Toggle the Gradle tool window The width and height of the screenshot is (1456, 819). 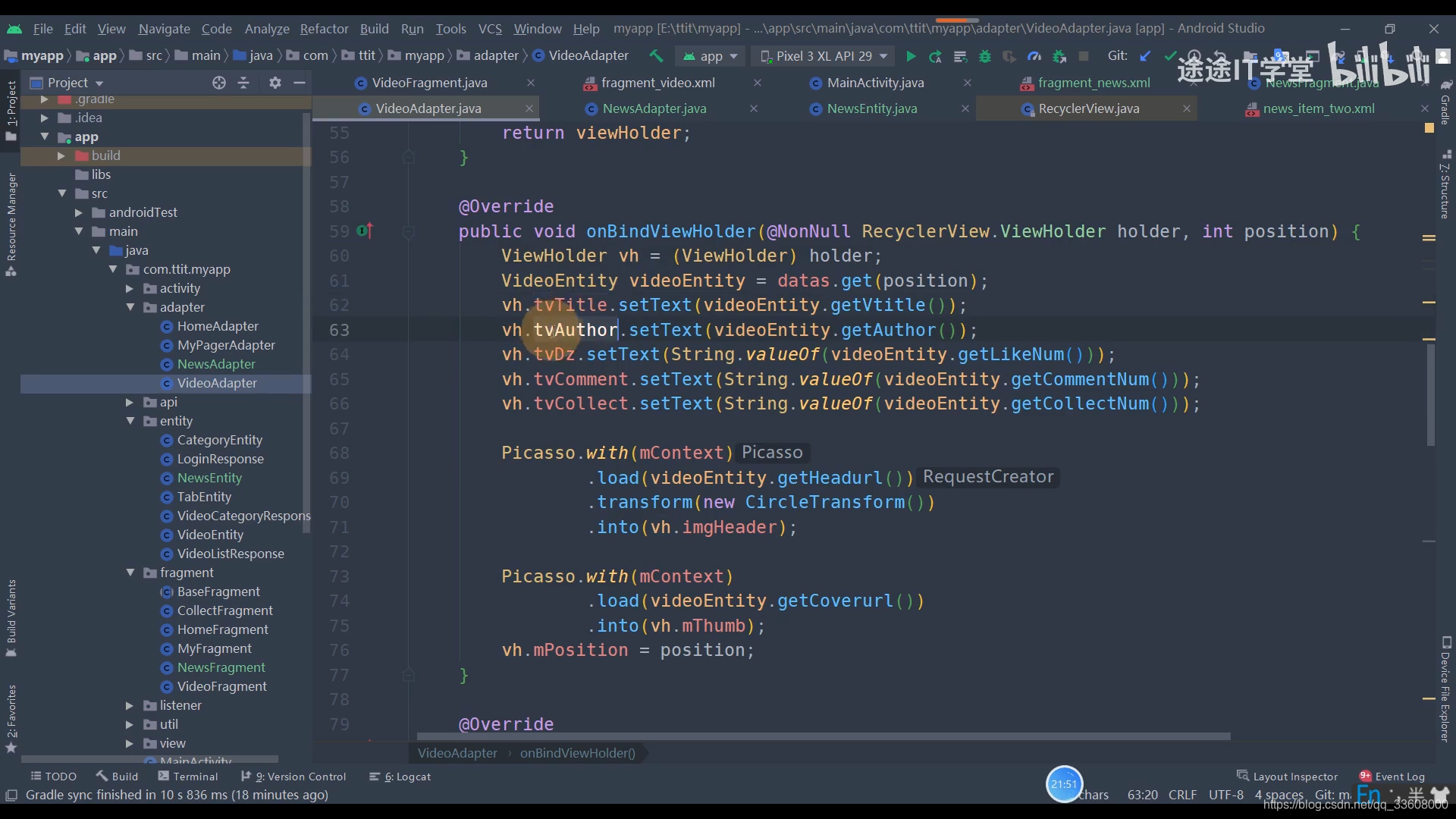point(1445,103)
